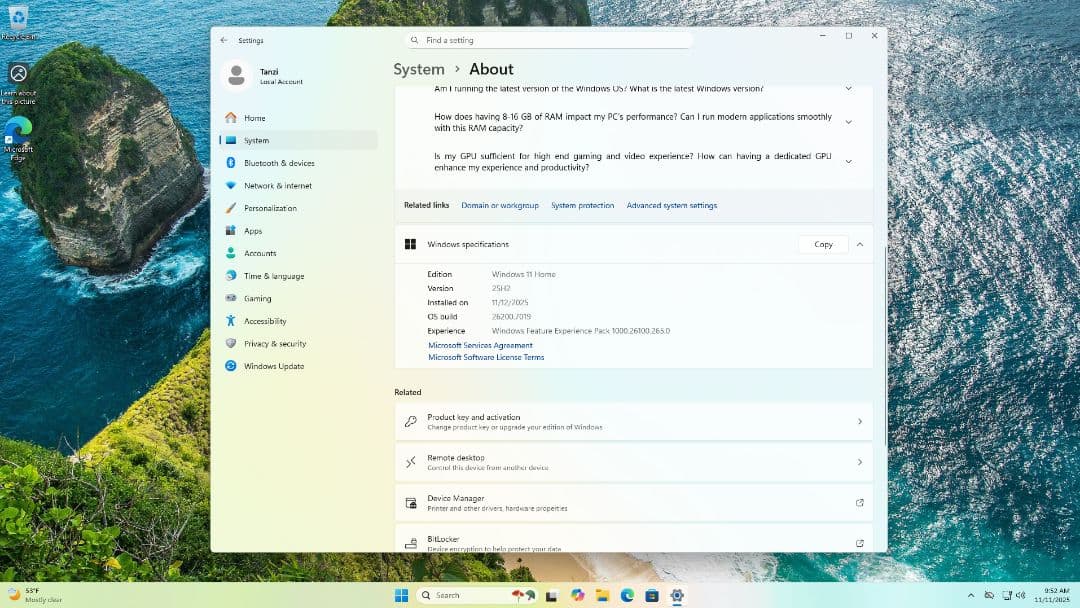
Task: Click the Privacy & security shield icon
Action: [231, 344]
